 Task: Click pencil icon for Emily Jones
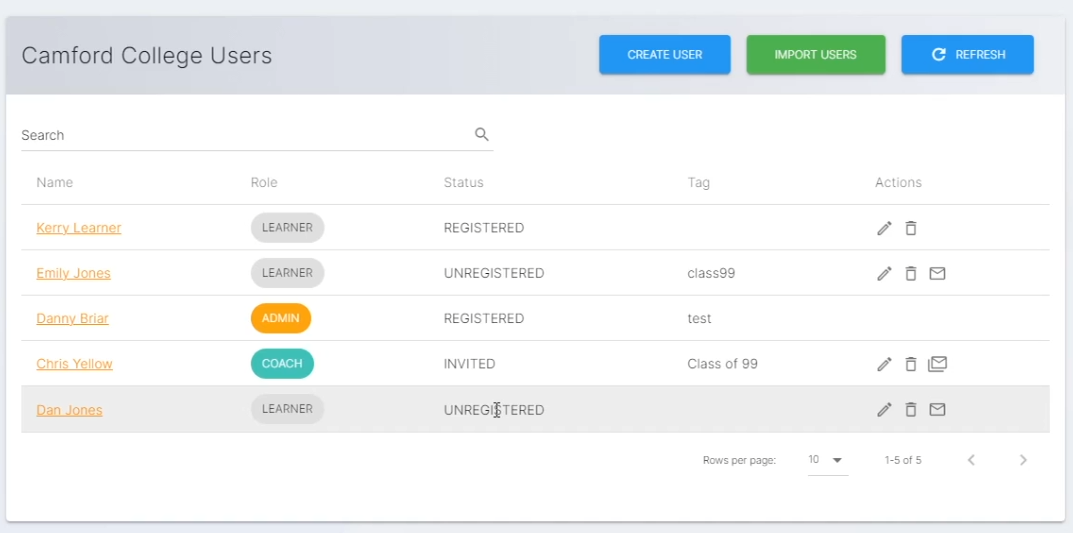(x=884, y=273)
